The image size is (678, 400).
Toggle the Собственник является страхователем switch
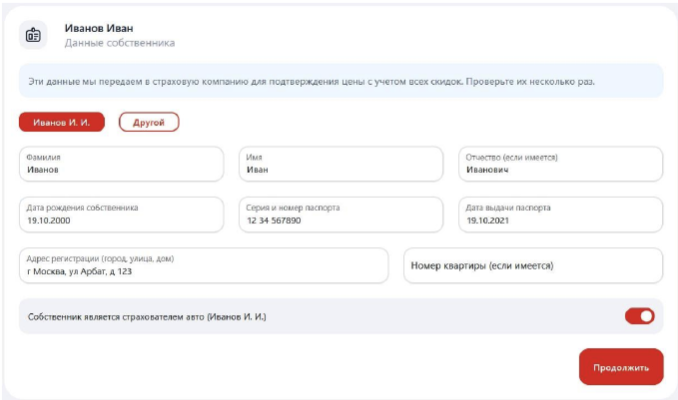[639, 316]
